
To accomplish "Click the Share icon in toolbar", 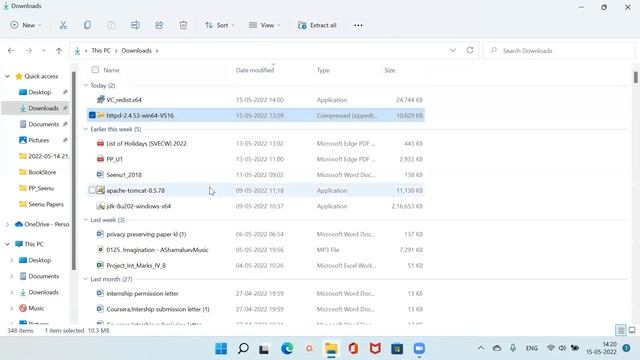I will [159, 25].
